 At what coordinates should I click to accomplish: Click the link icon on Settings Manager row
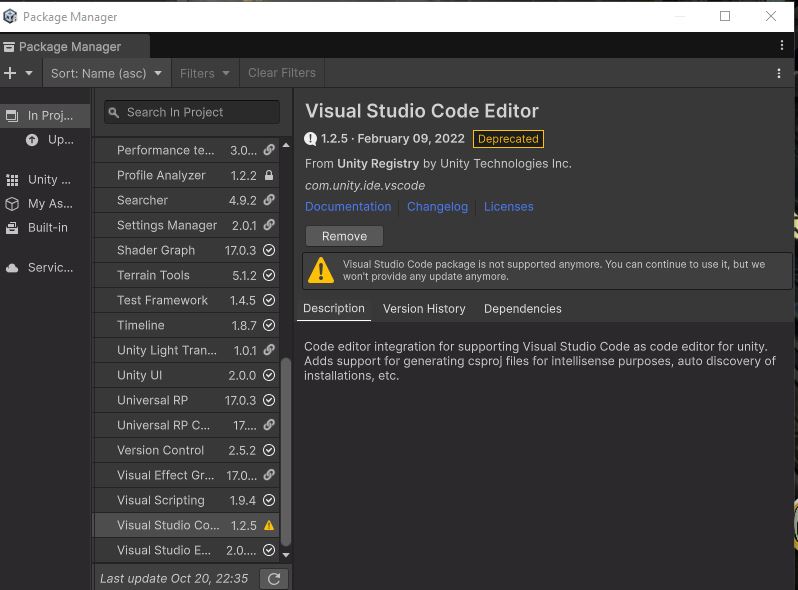pyautogui.click(x=269, y=225)
